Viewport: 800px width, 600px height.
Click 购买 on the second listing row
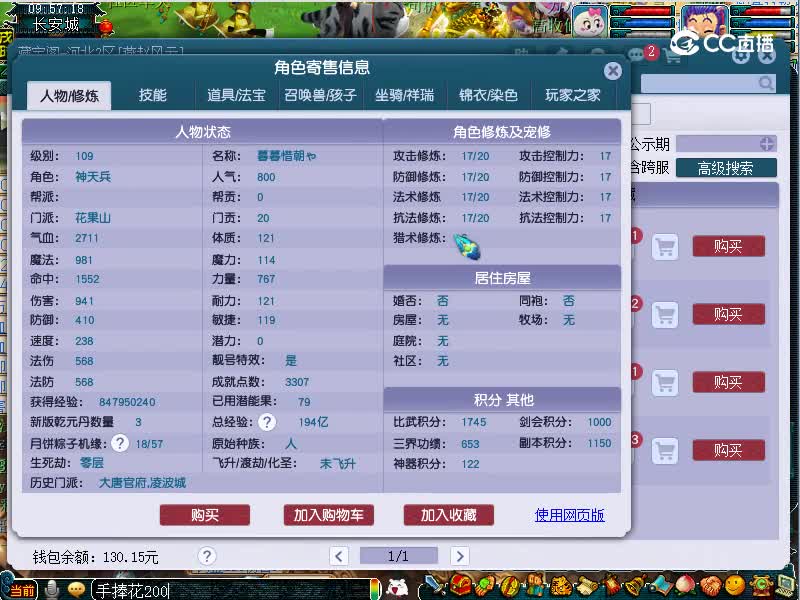[x=728, y=314]
